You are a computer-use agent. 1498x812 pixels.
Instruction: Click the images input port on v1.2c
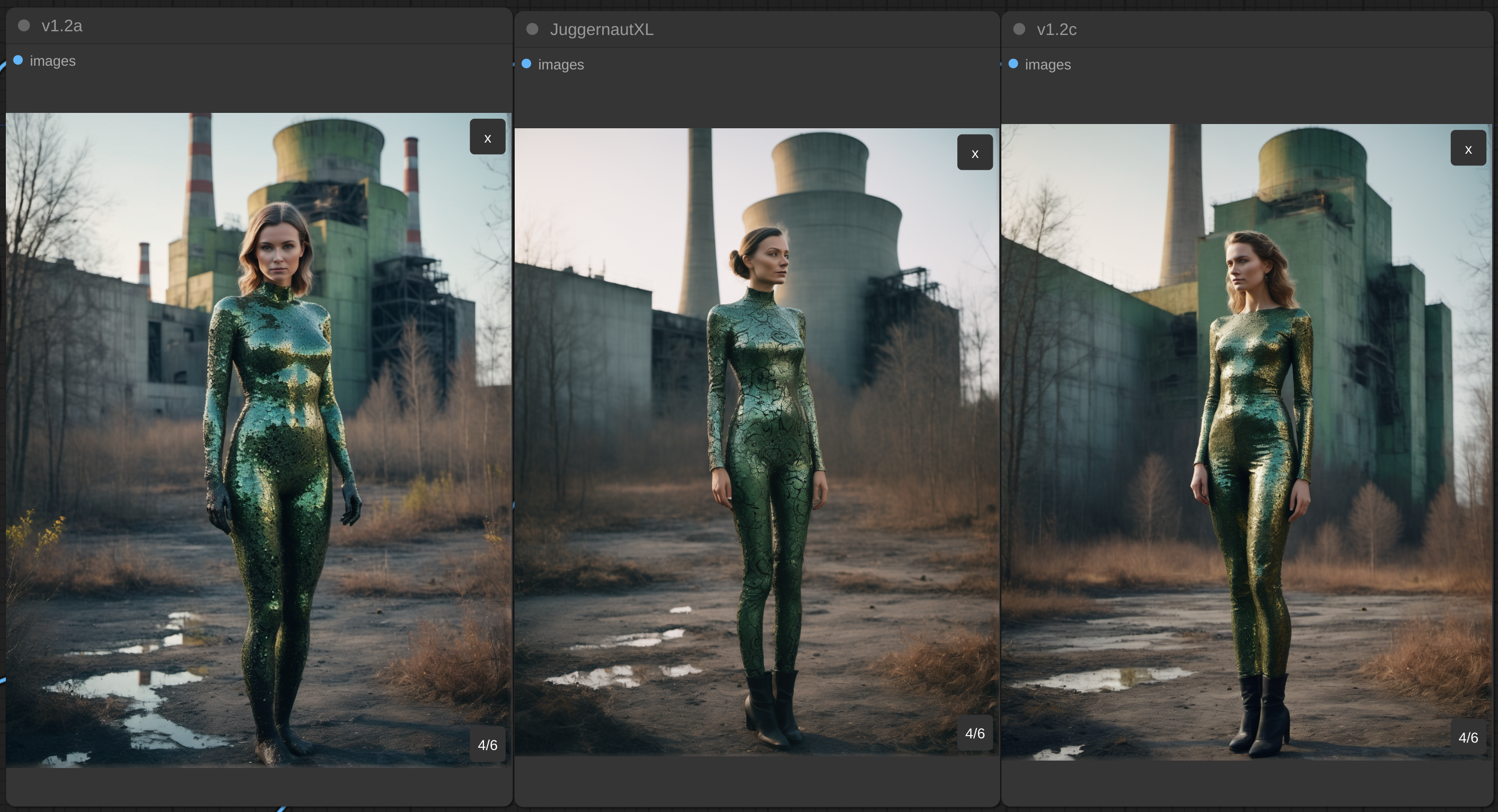1013,64
